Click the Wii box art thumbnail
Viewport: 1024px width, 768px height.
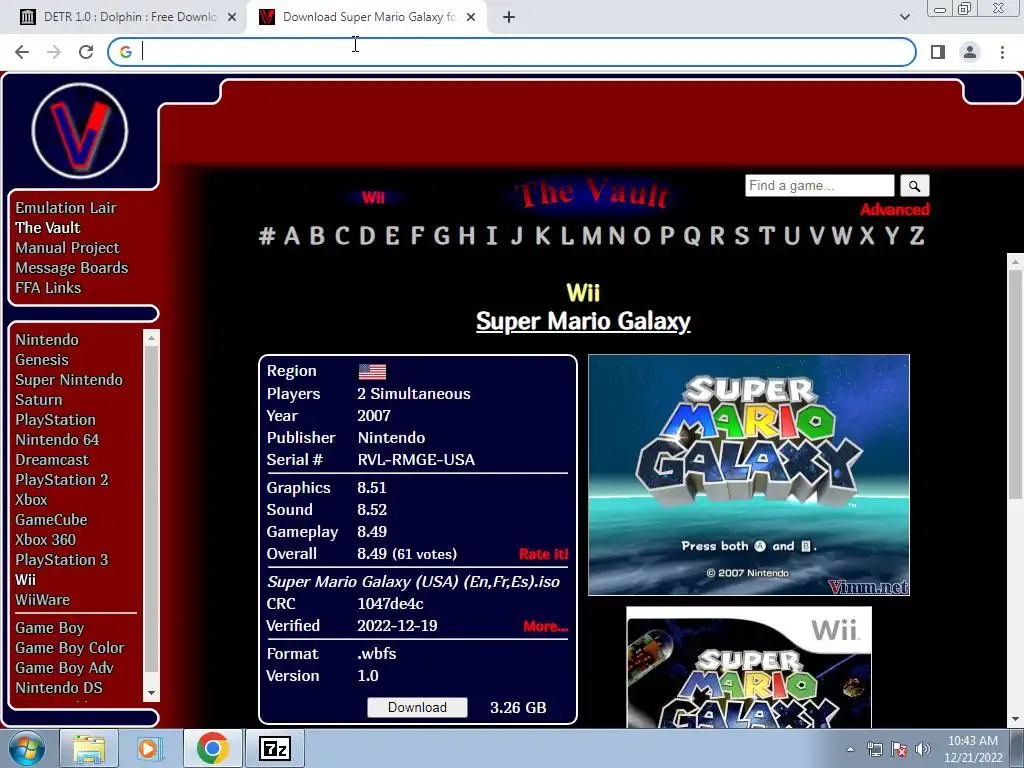click(x=749, y=667)
